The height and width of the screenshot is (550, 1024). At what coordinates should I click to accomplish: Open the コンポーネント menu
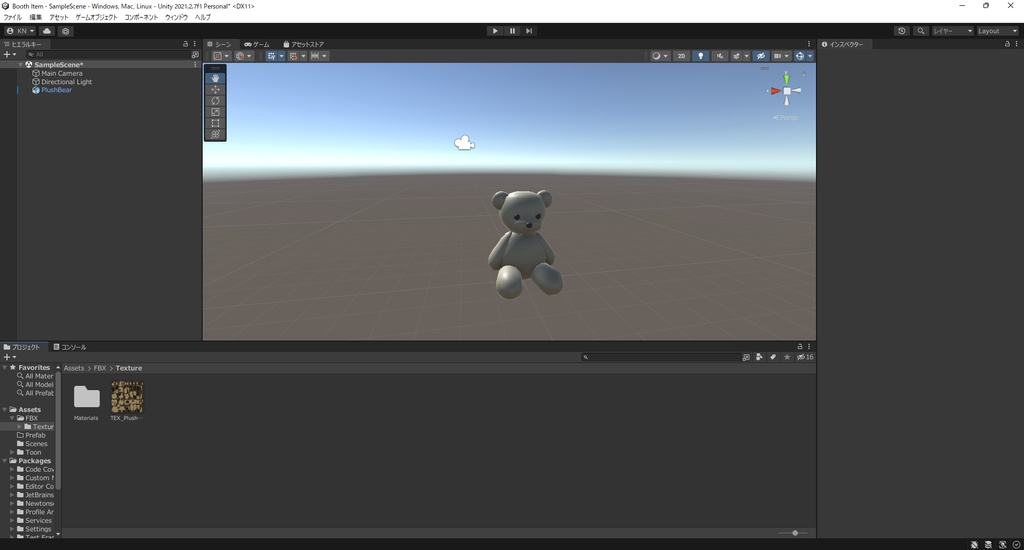[141, 18]
